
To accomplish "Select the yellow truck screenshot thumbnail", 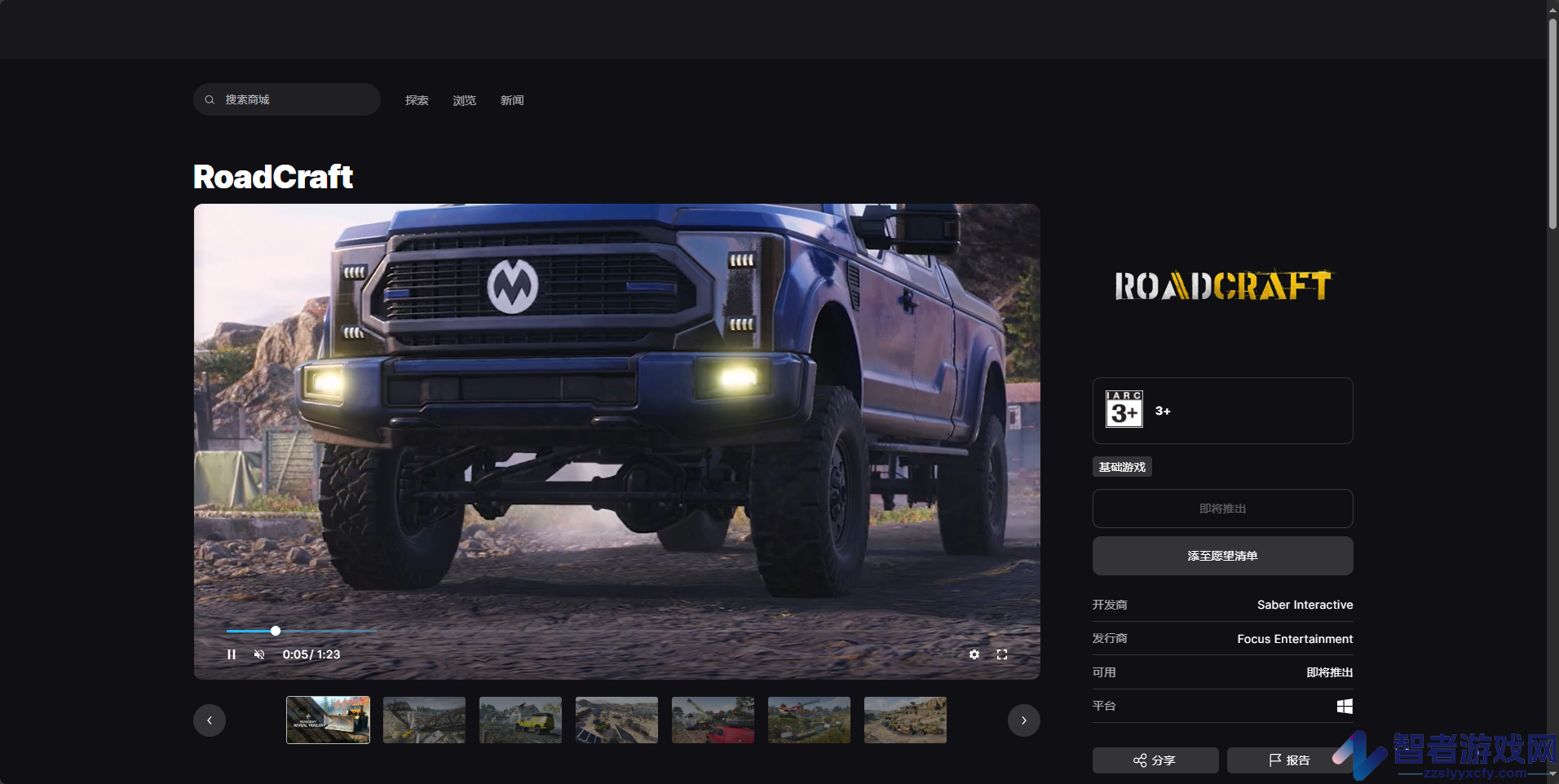I will tap(520, 720).
